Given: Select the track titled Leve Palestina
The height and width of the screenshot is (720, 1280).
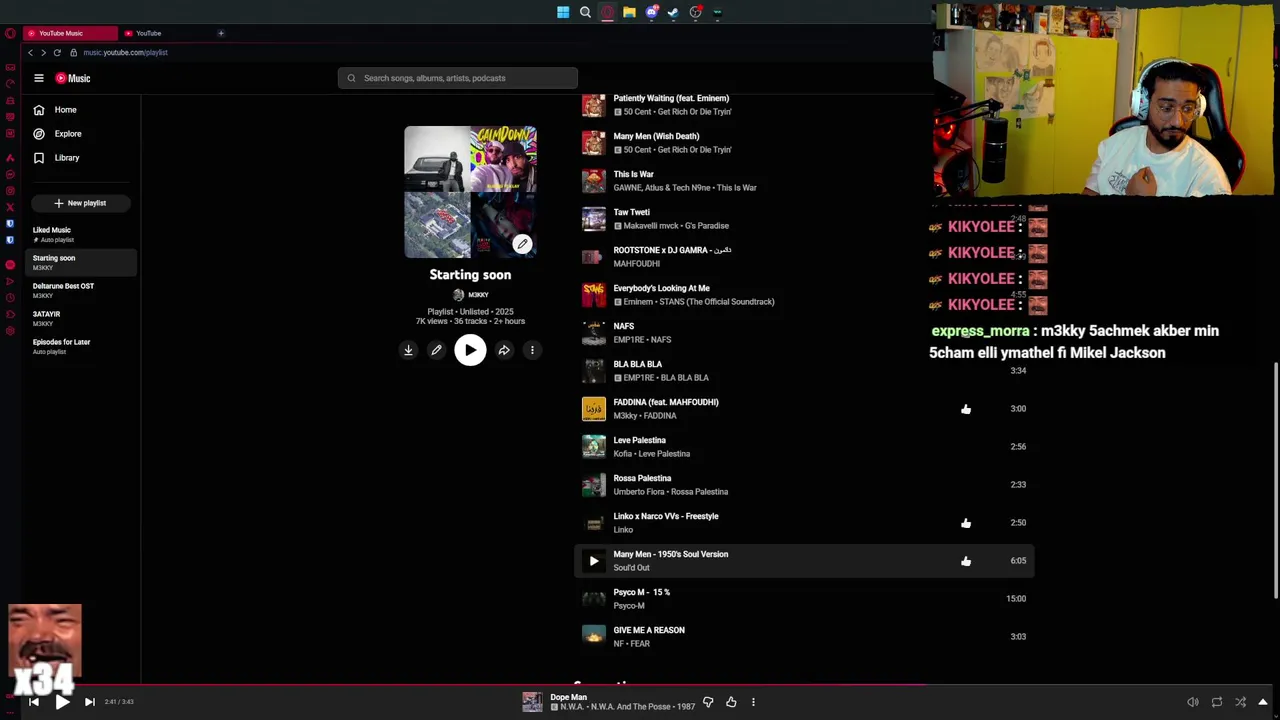Looking at the screenshot, I should [639, 440].
